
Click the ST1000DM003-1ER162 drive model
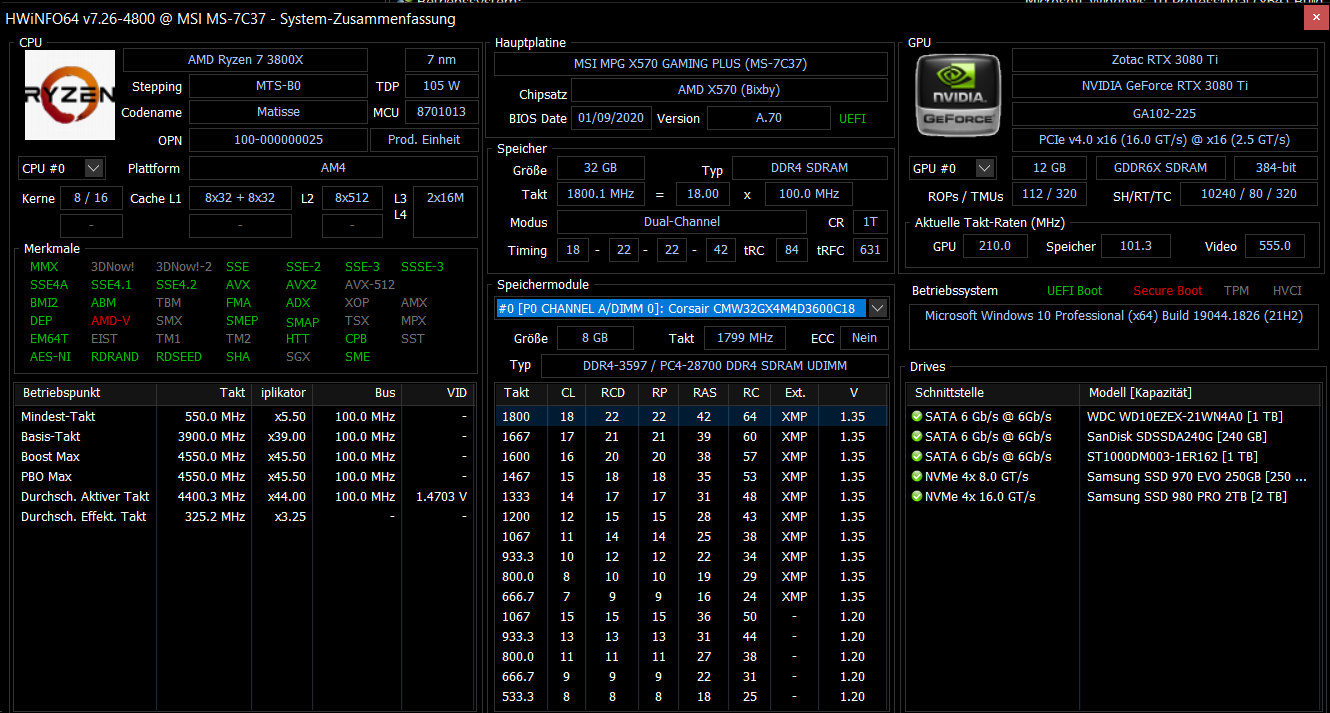click(1172, 456)
